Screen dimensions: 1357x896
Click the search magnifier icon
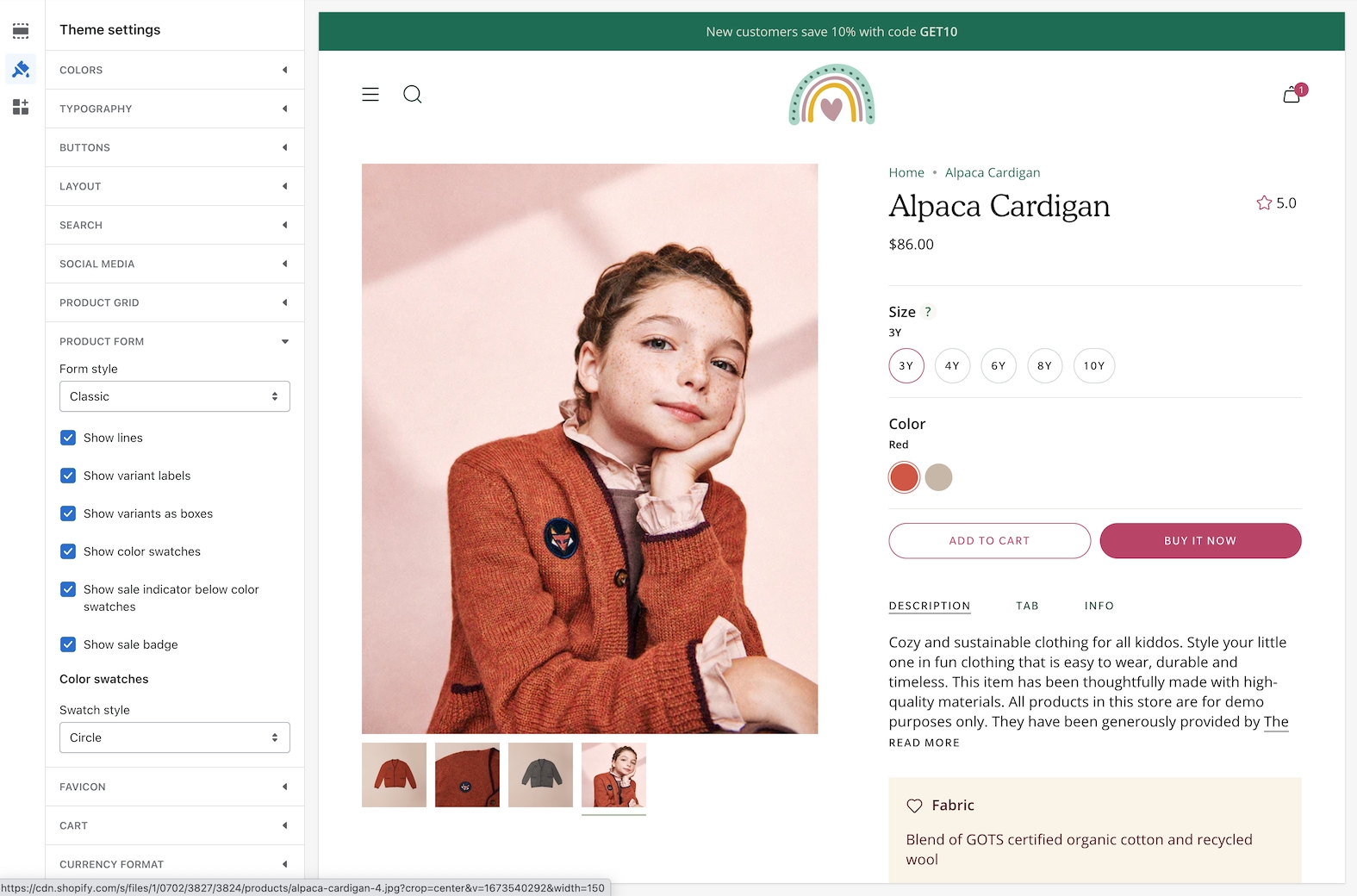click(x=413, y=95)
